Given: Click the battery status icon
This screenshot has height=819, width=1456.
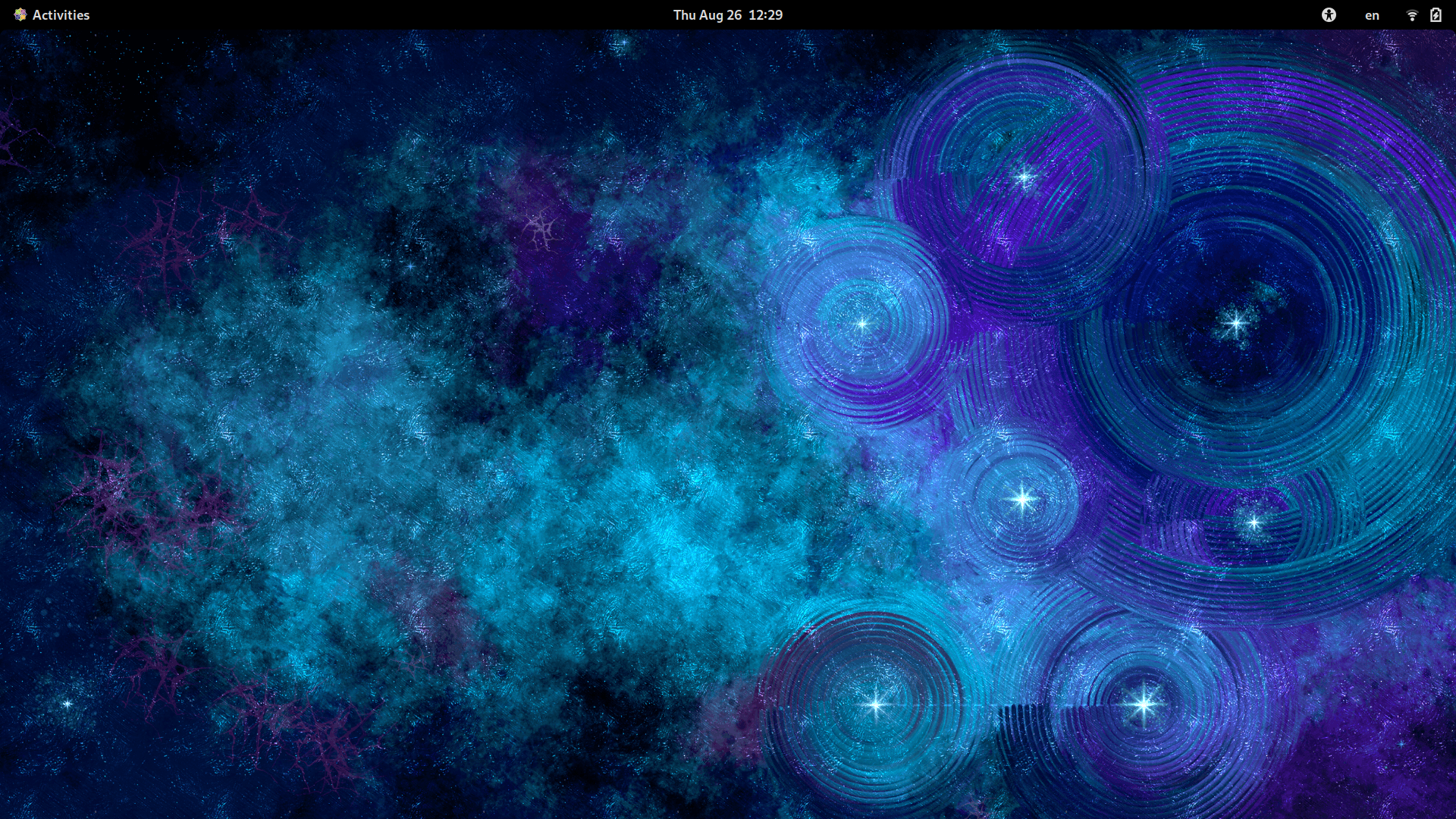Looking at the screenshot, I should tap(1436, 15).
